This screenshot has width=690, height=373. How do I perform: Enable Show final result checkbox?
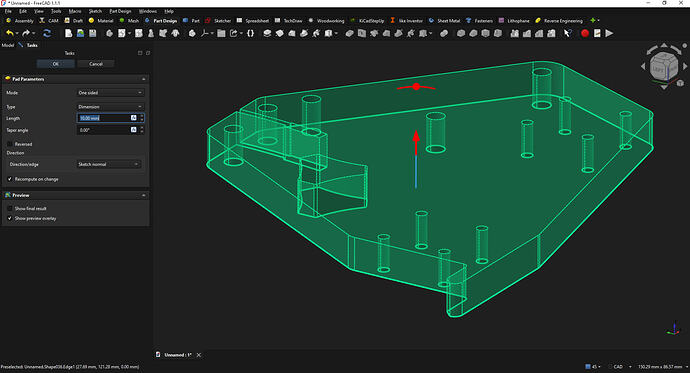point(10,208)
